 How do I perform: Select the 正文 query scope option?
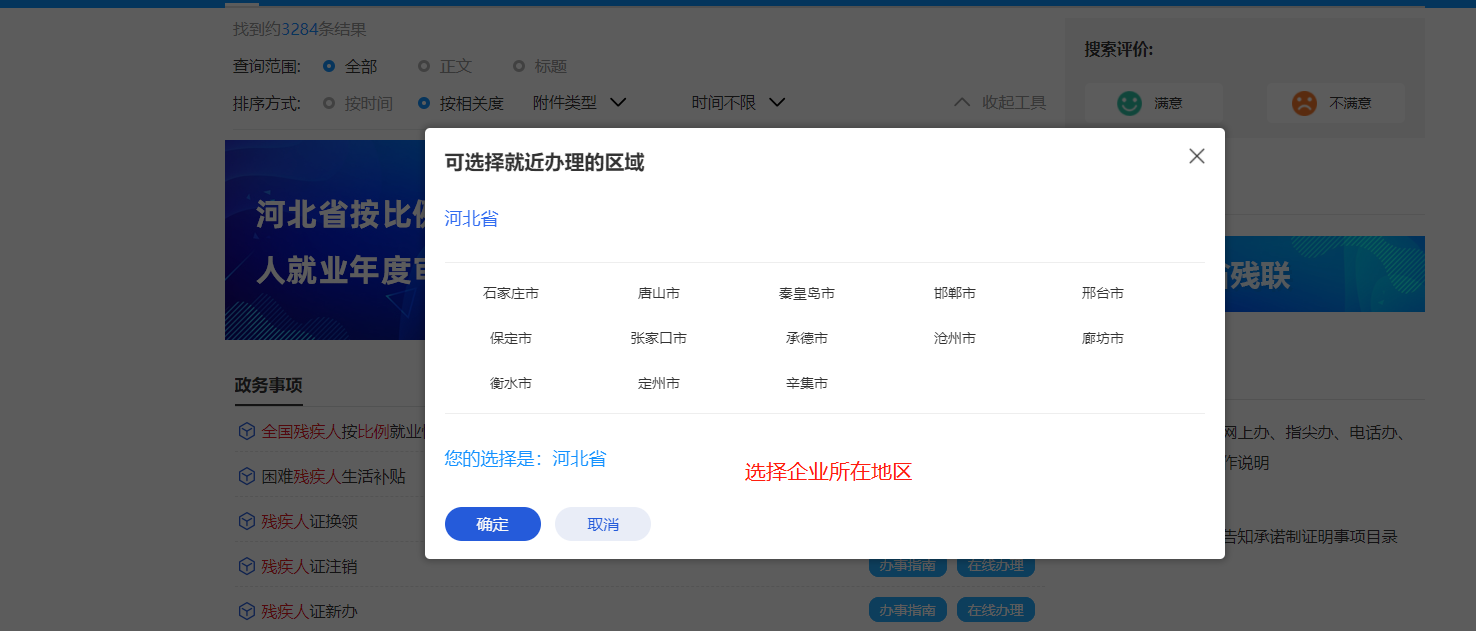click(424, 66)
